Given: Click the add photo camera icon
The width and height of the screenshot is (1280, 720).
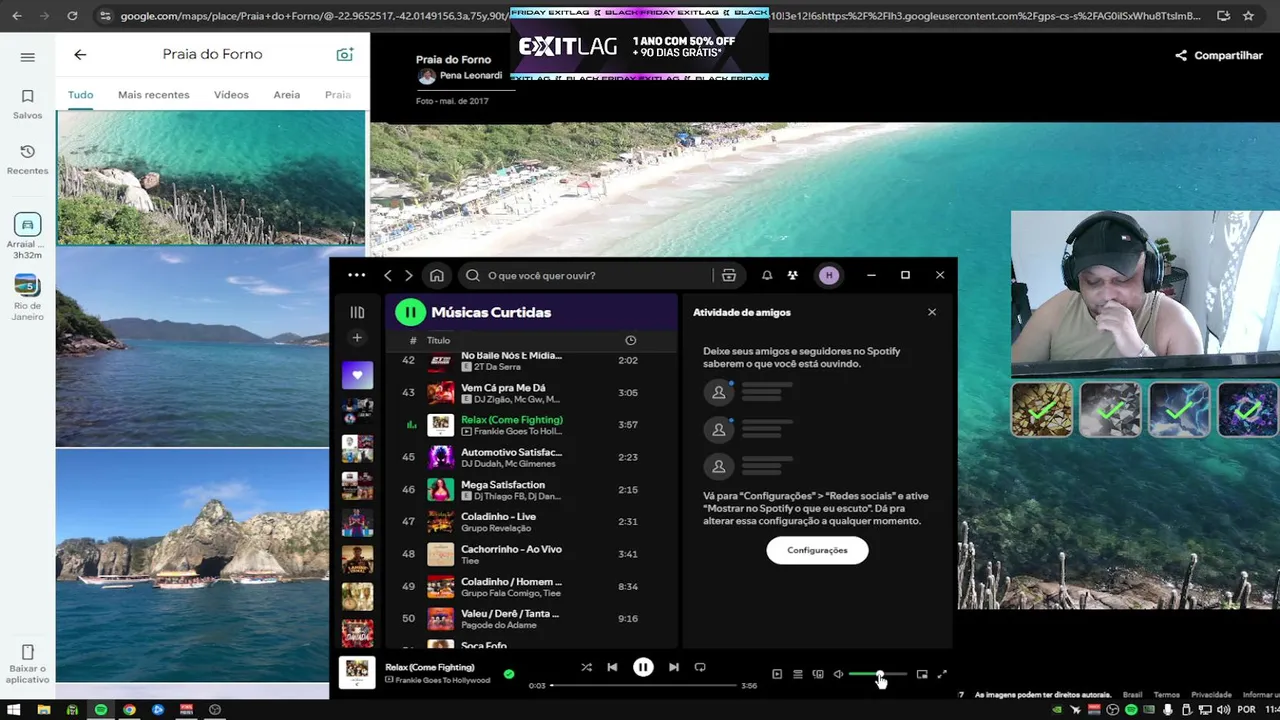Looking at the screenshot, I should click(x=345, y=55).
